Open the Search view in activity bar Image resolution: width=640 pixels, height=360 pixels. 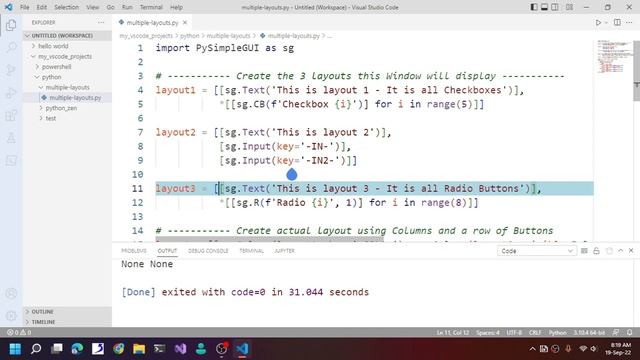pos(11,47)
